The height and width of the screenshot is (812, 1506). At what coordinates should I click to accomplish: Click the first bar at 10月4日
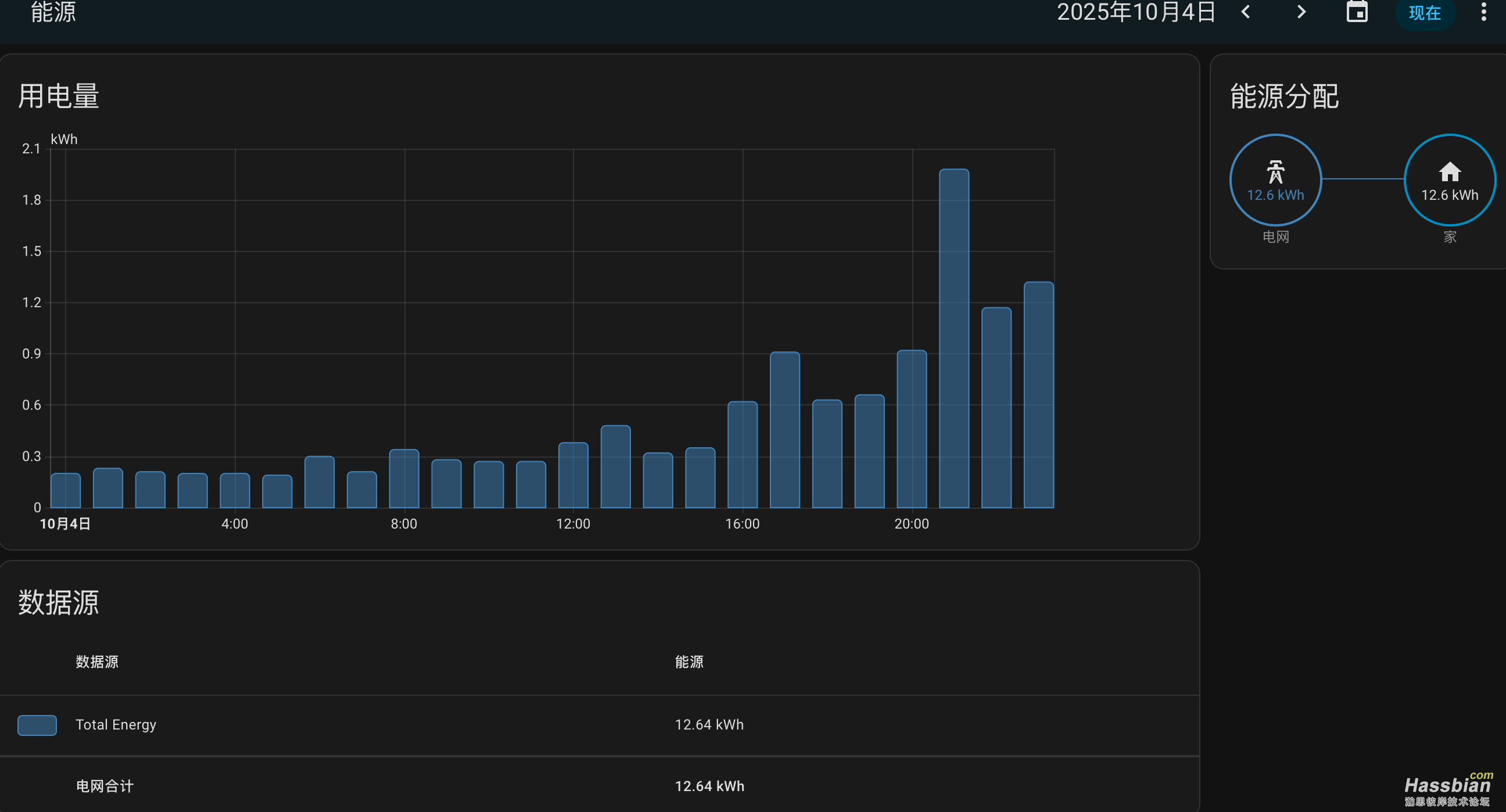coord(66,490)
